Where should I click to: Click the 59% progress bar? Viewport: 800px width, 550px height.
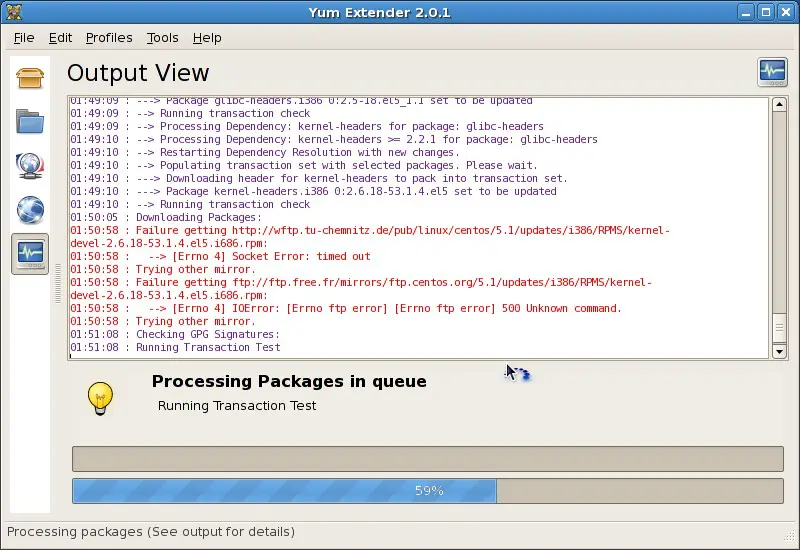point(428,491)
